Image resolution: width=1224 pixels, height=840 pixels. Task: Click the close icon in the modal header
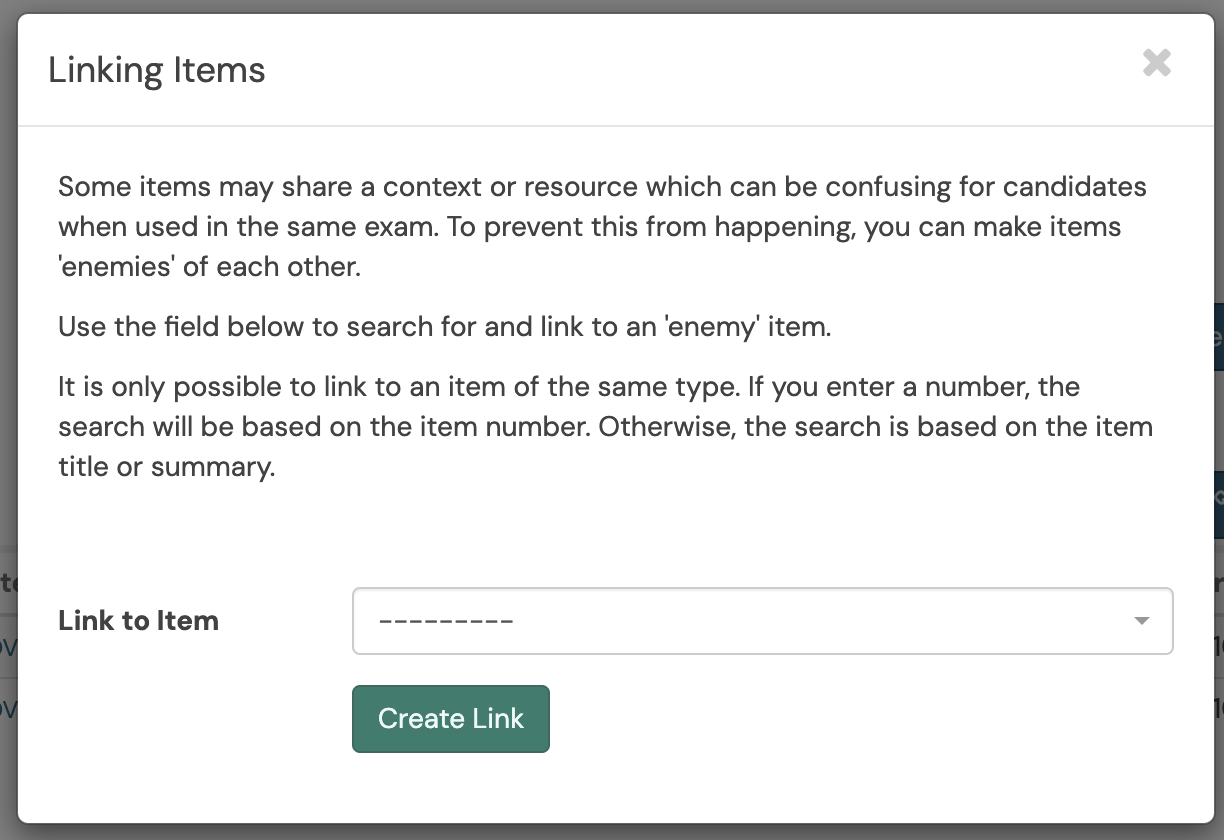coord(1157,63)
